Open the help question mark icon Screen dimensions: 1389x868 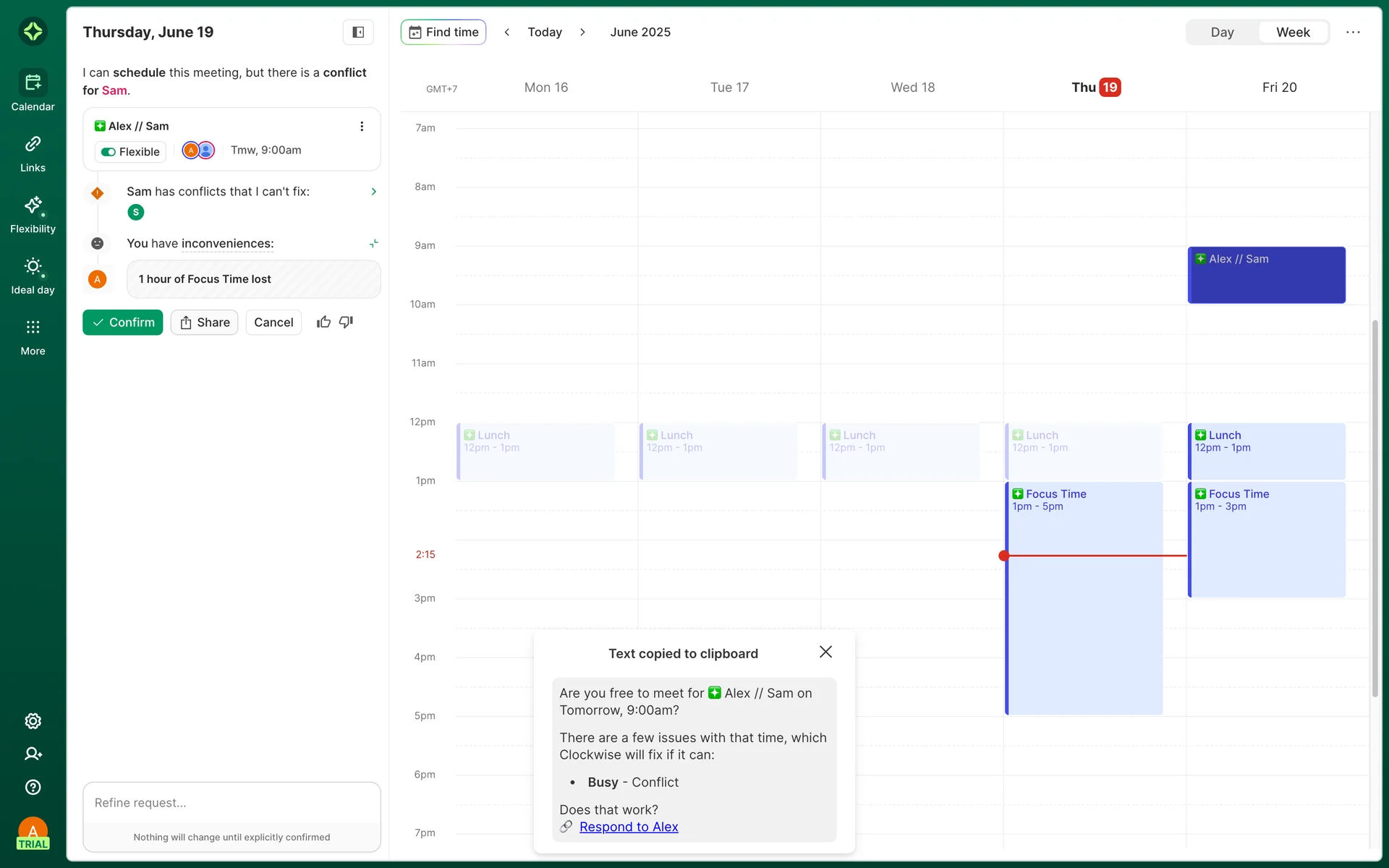(33, 787)
